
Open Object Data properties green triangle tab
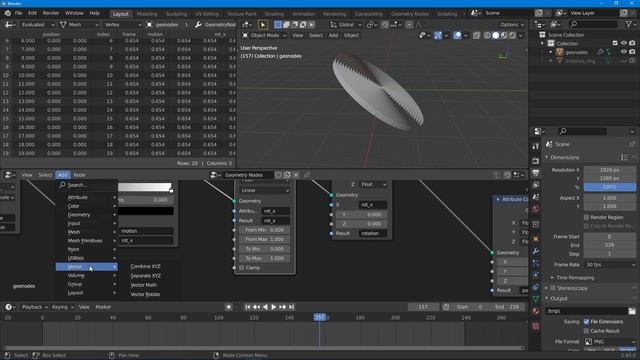(x=536, y=299)
